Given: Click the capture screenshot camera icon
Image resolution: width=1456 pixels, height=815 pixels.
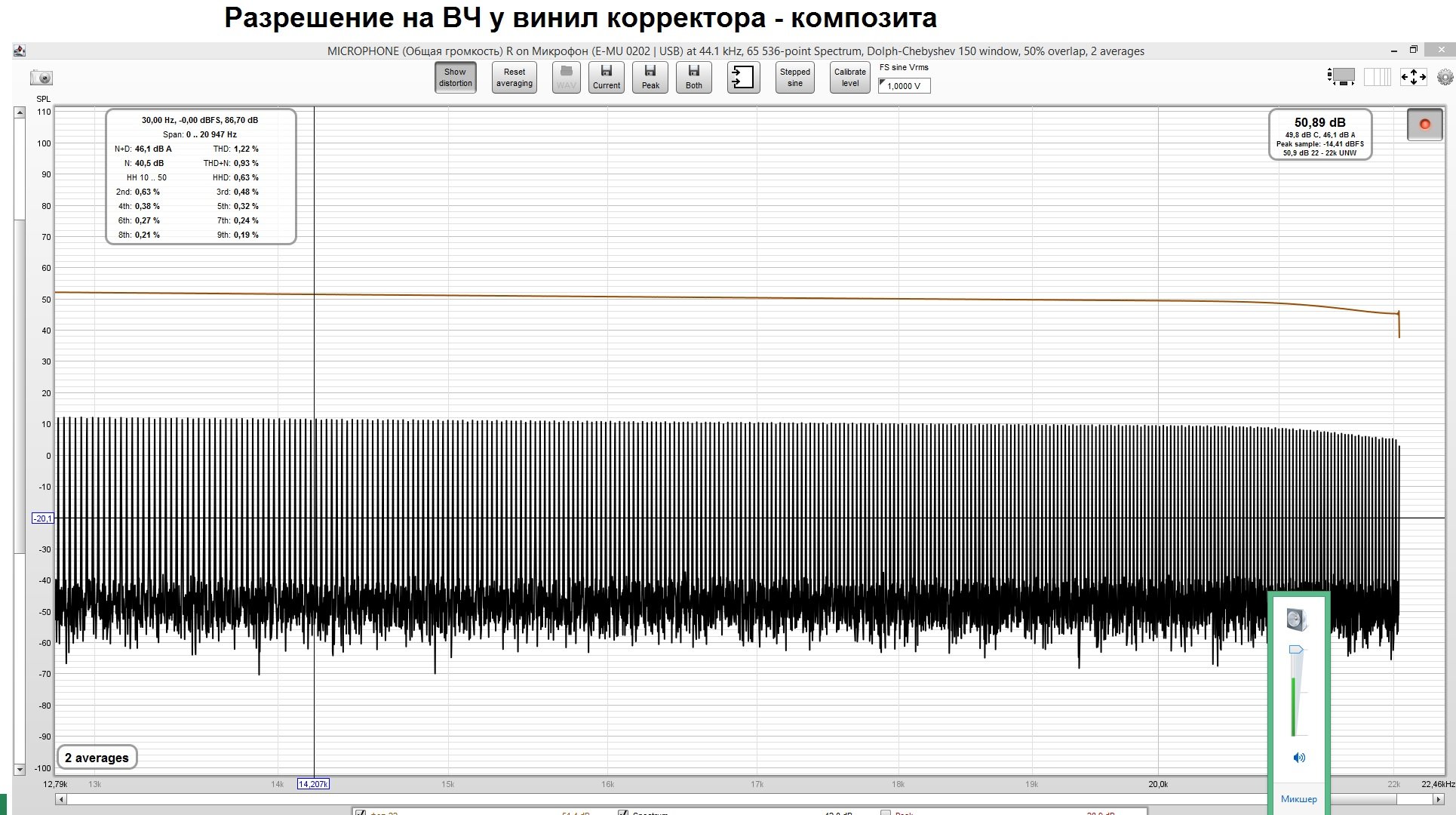Looking at the screenshot, I should click(x=41, y=78).
